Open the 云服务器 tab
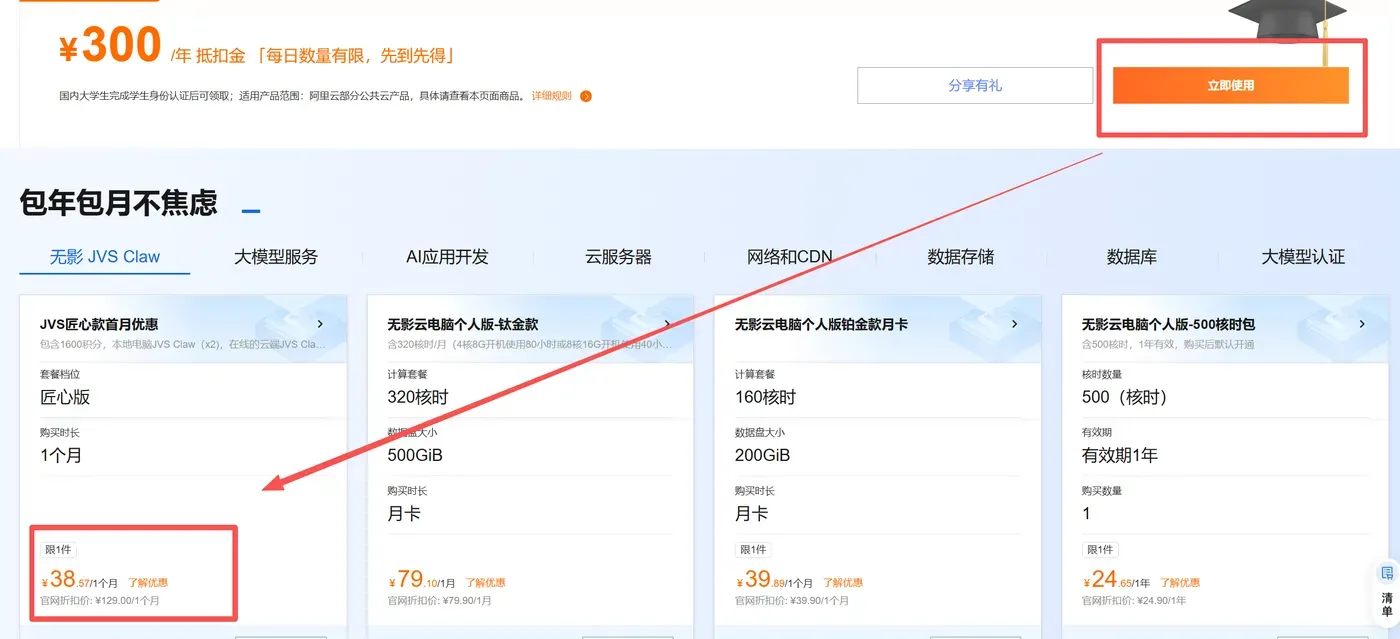This screenshot has height=639, width=1400. click(618, 257)
